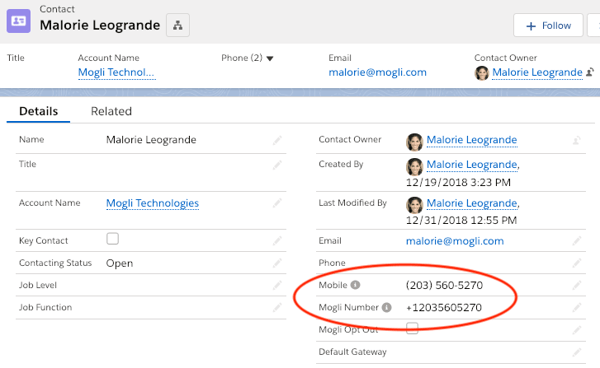Click the purple Contact record icon
The width and height of the screenshot is (600, 368).
[x=18, y=21]
